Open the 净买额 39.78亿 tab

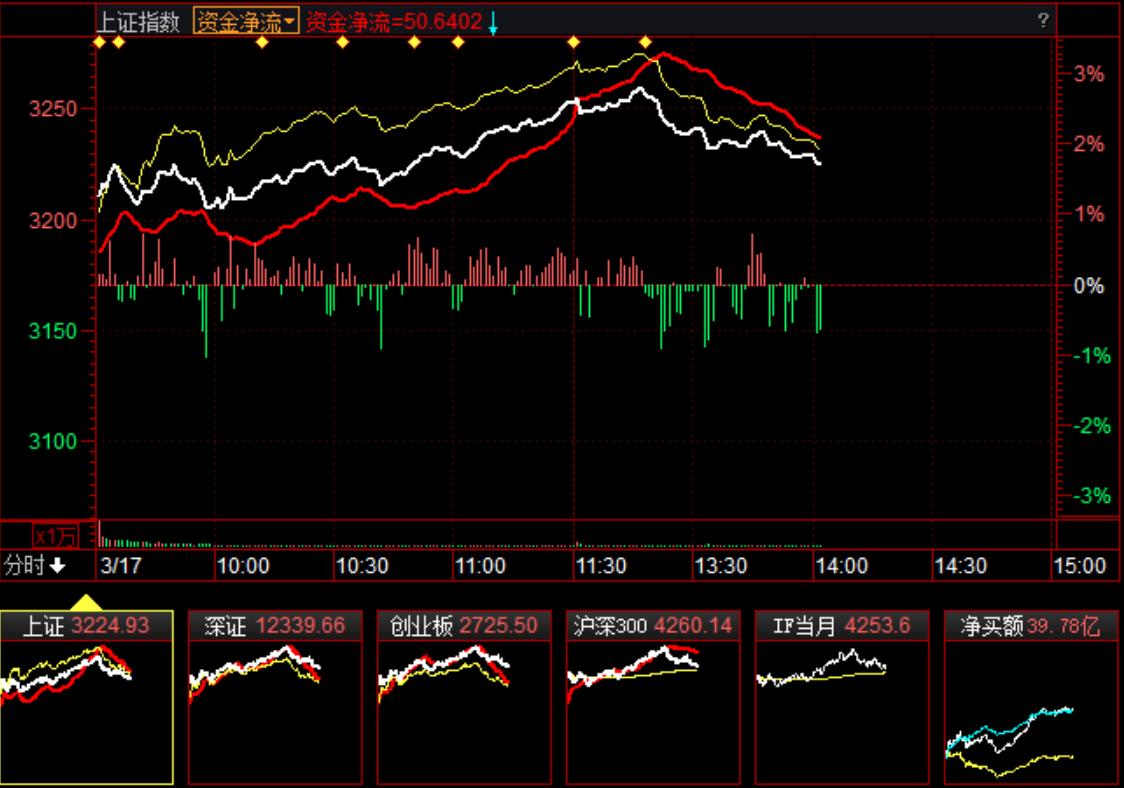[1031, 626]
